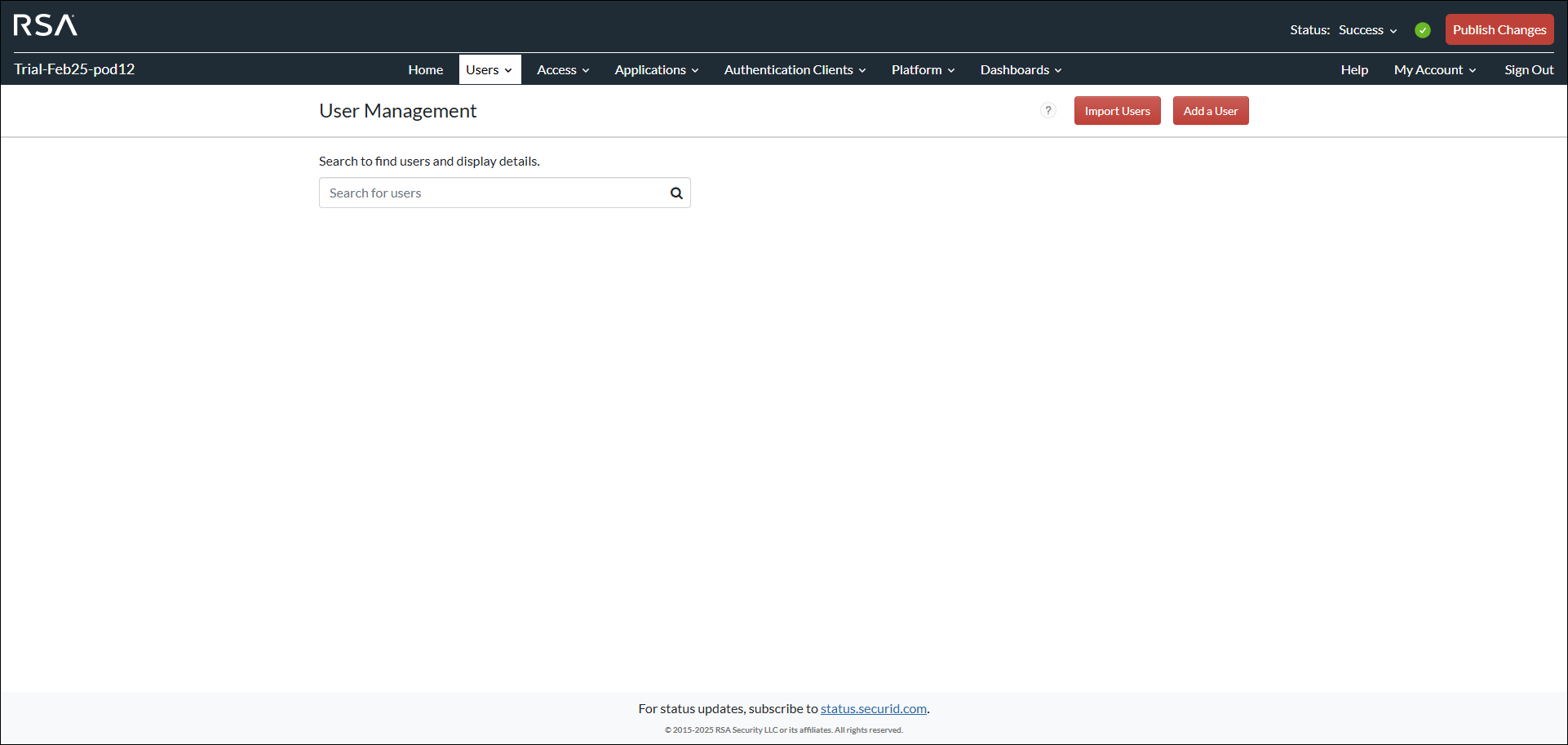Go to the Home tab
This screenshot has height=745, width=1568.
pos(426,70)
